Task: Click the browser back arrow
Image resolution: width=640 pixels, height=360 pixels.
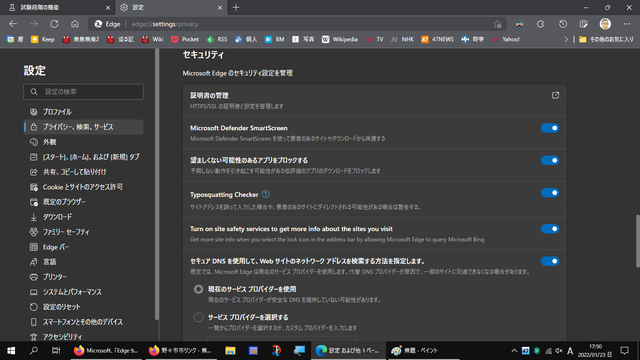Action: pos(13,24)
